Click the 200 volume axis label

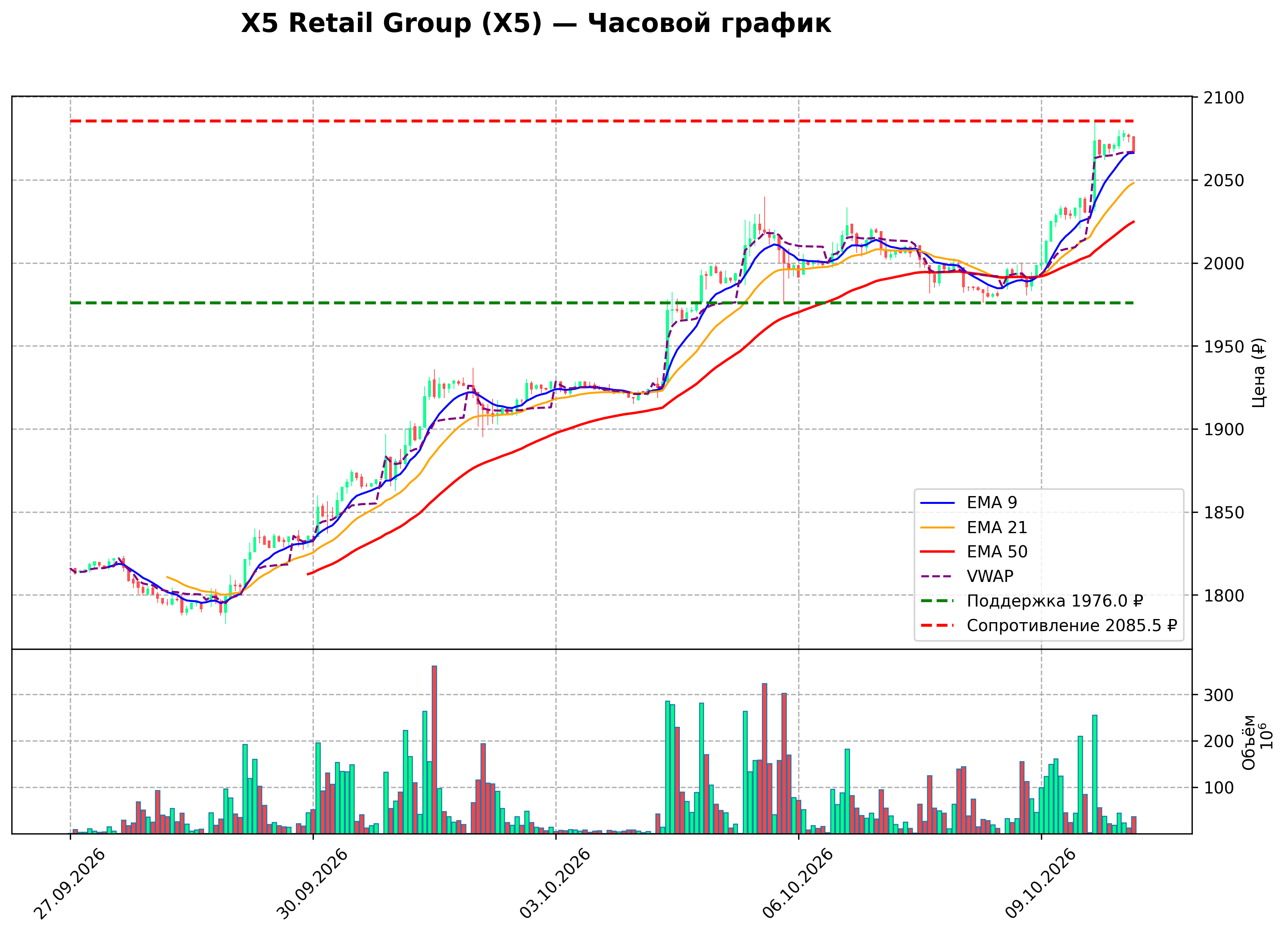1219,742
